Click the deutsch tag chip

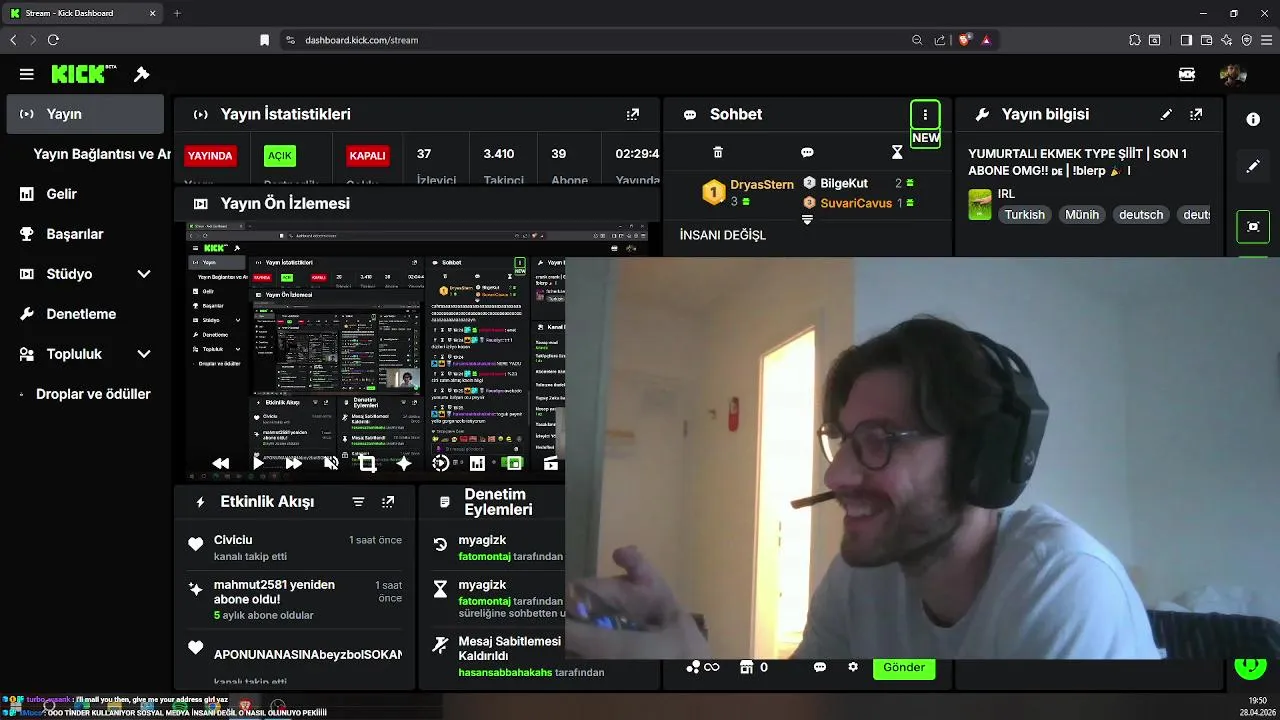pyautogui.click(x=1141, y=214)
